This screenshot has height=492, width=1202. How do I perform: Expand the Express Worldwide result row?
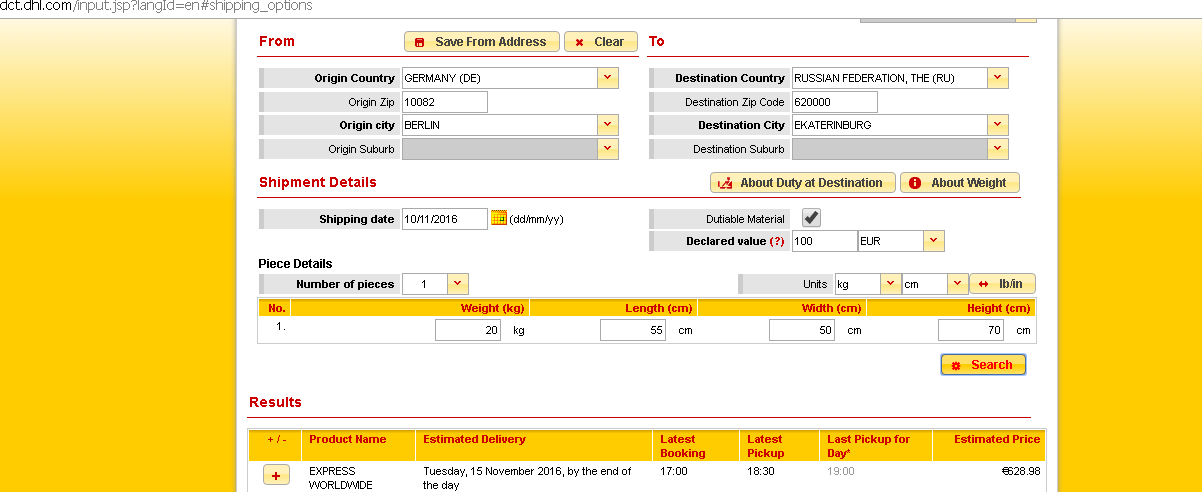coord(276,476)
